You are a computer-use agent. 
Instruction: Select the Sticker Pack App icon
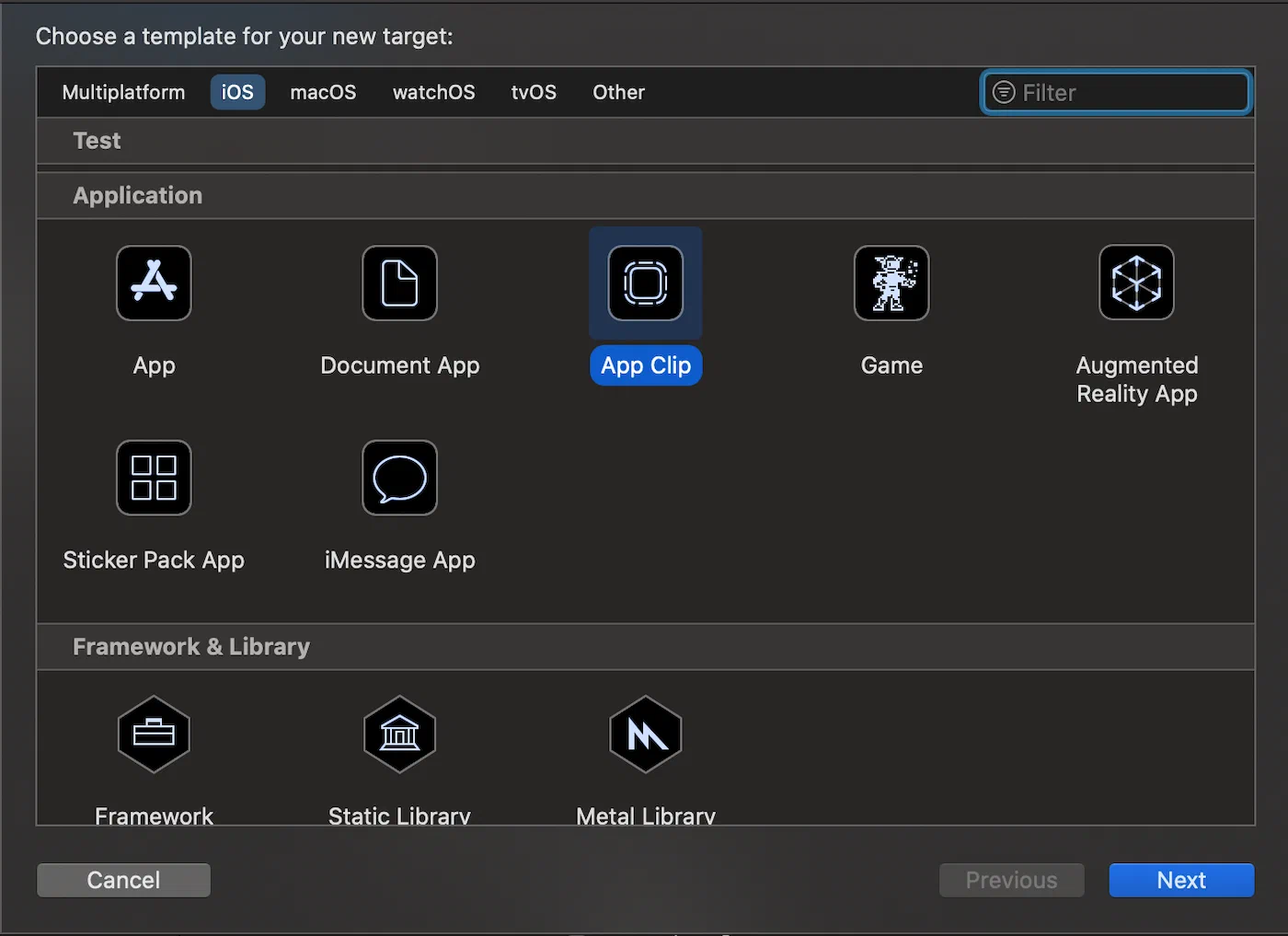point(154,478)
